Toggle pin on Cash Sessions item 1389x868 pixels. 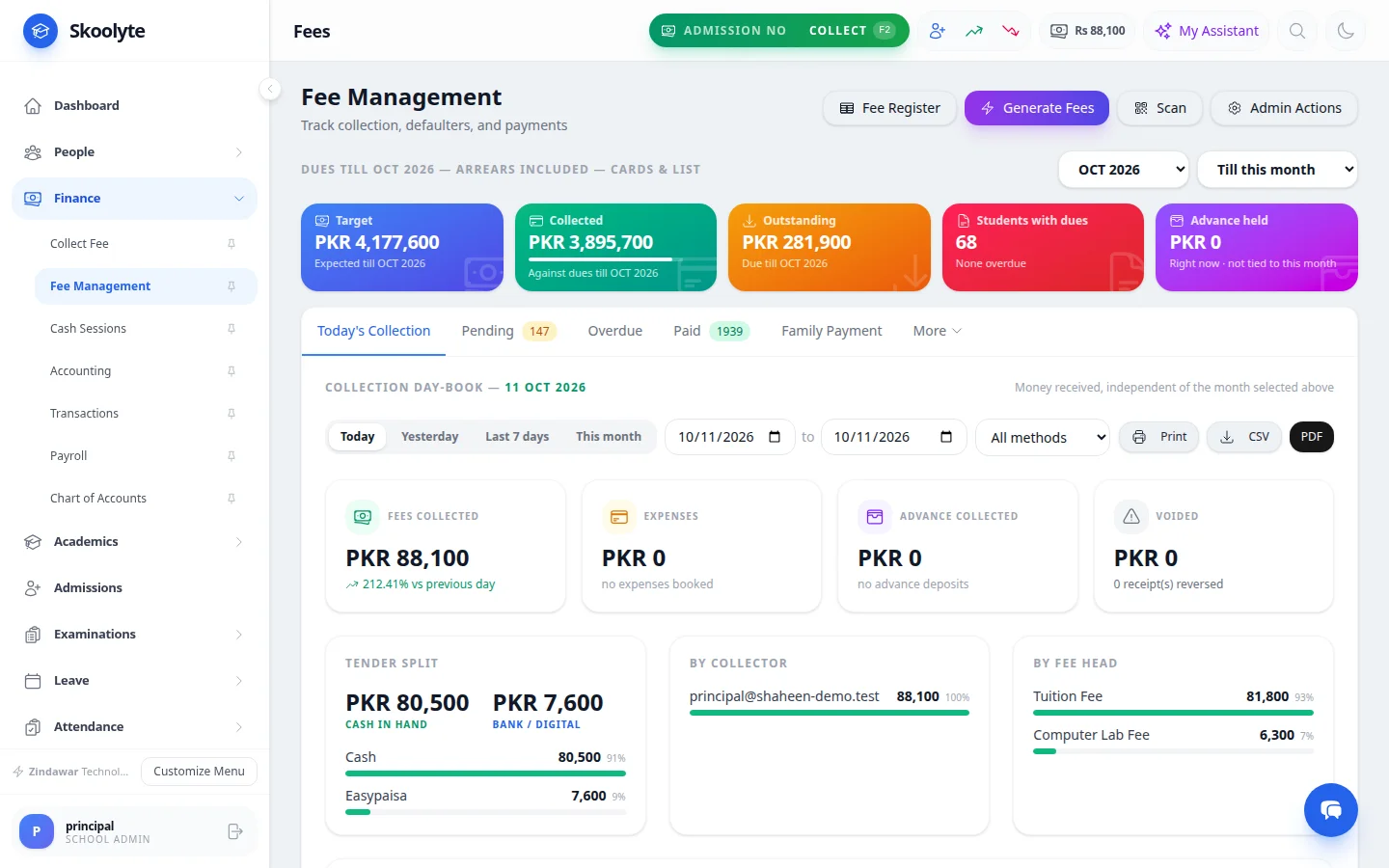[231, 329]
